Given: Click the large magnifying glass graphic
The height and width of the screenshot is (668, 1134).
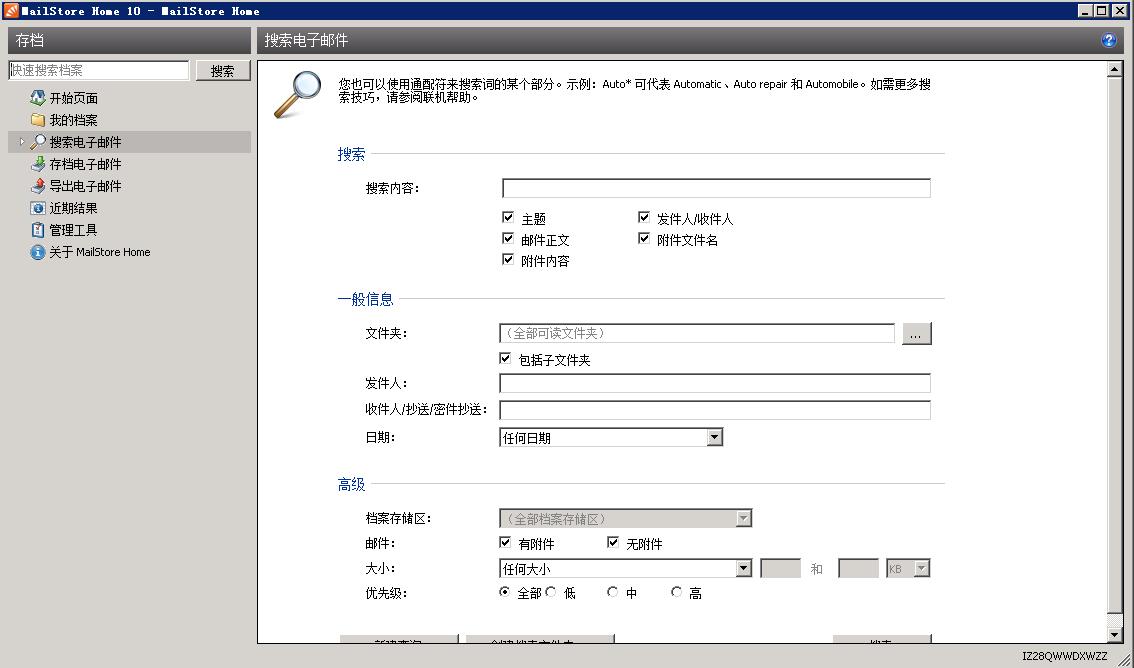Looking at the screenshot, I should point(297,94).
